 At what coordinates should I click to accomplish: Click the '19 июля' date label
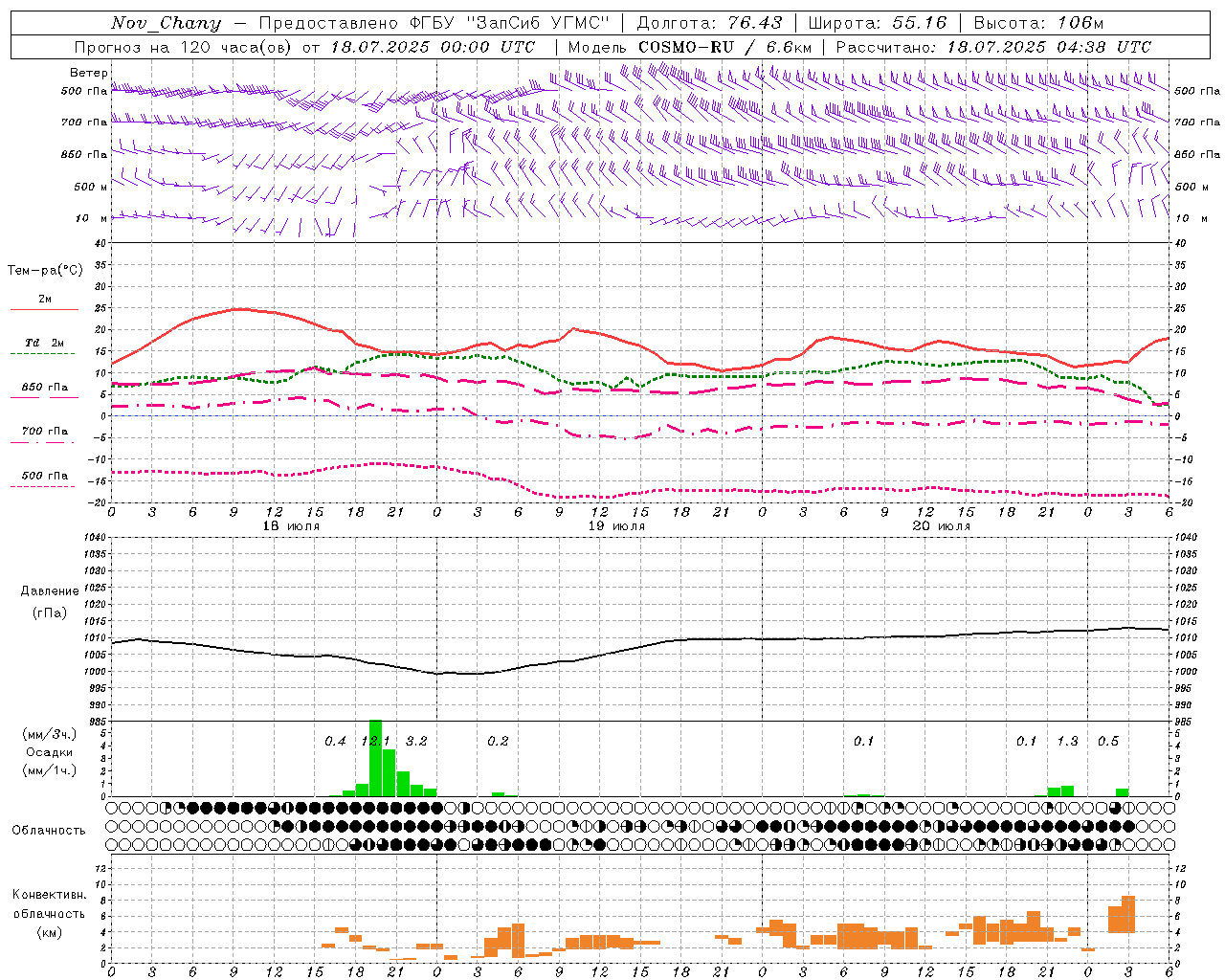pyautogui.click(x=617, y=526)
